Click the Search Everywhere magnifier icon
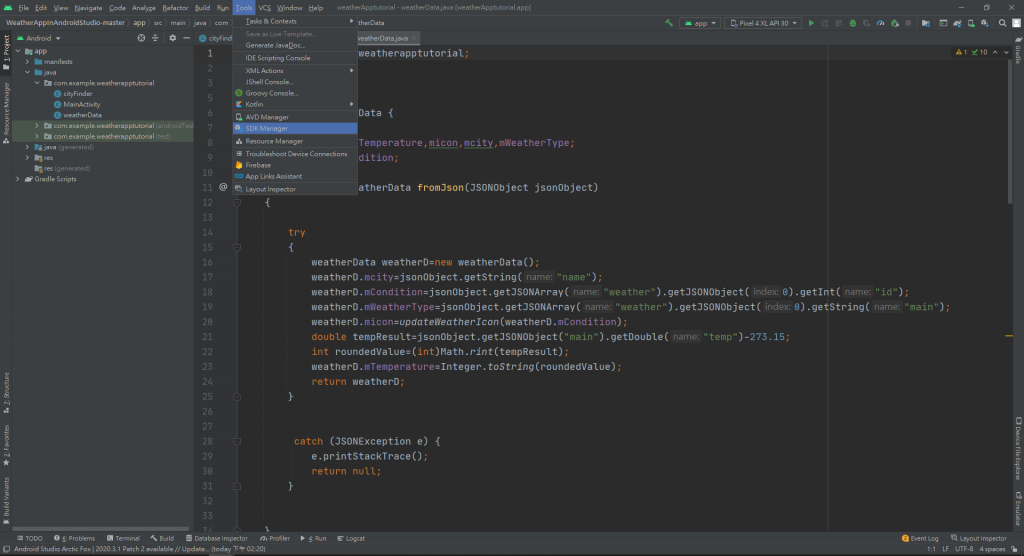This screenshot has width=1024, height=556. click(x=1002, y=23)
